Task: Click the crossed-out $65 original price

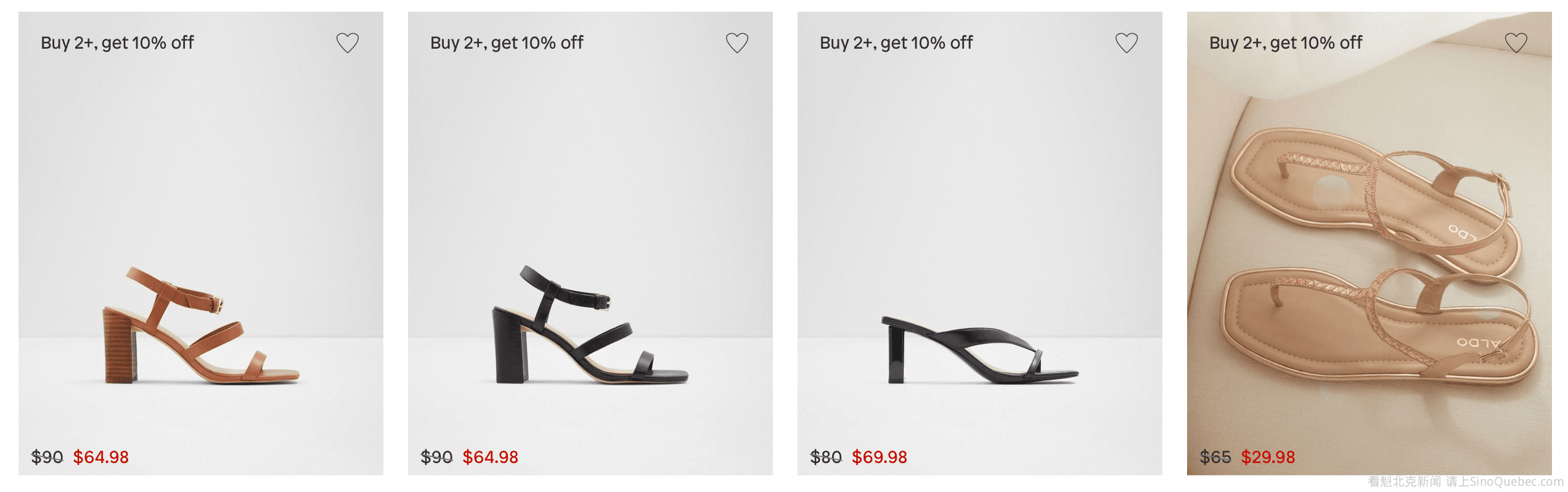Action: click(x=1215, y=457)
